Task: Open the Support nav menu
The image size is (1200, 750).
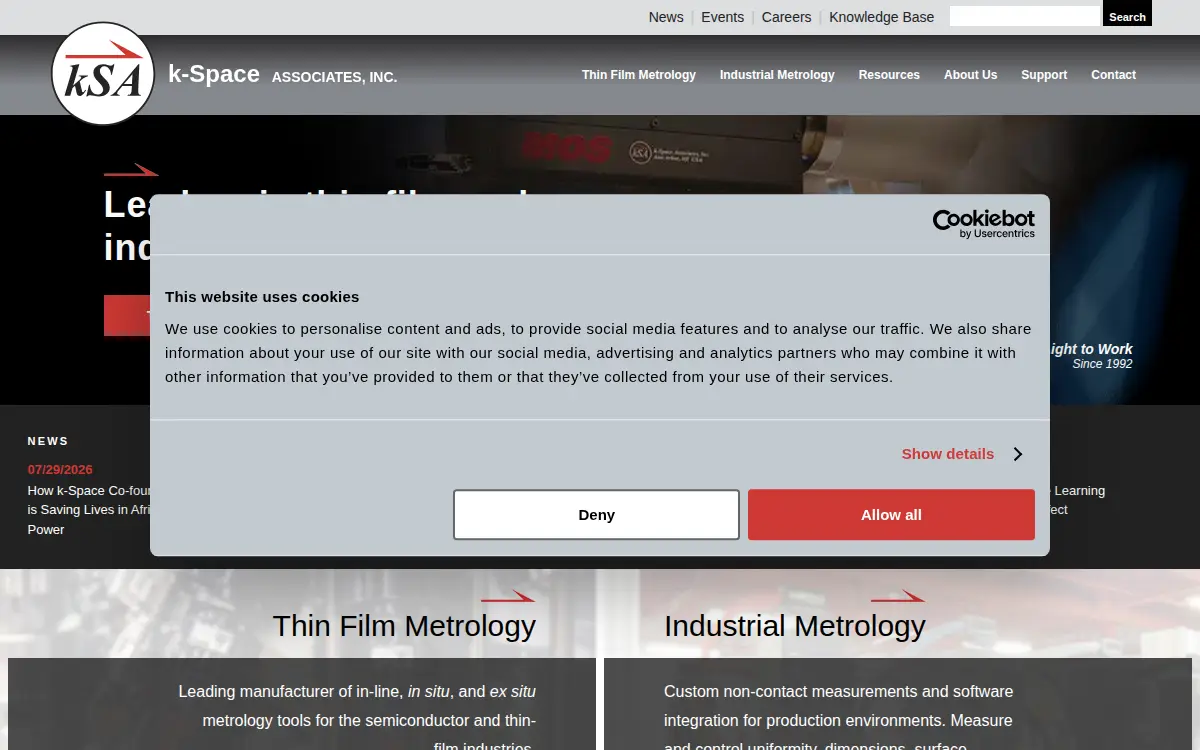Action: 1044,75
